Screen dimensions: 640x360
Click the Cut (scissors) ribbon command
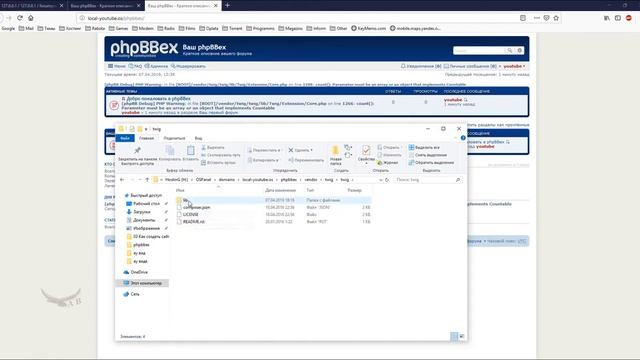[x=213, y=147]
